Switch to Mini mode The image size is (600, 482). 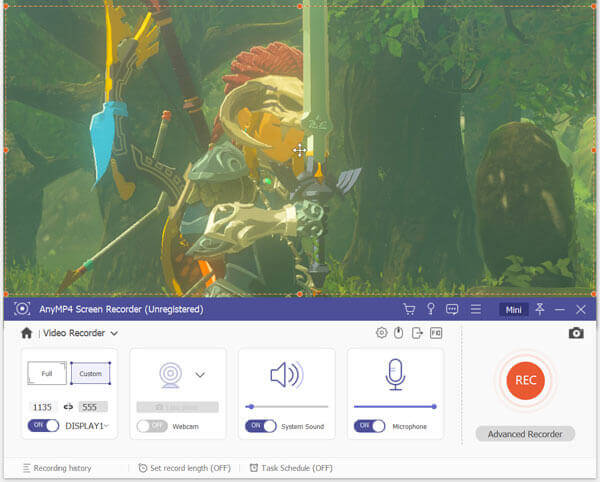(x=514, y=309)
